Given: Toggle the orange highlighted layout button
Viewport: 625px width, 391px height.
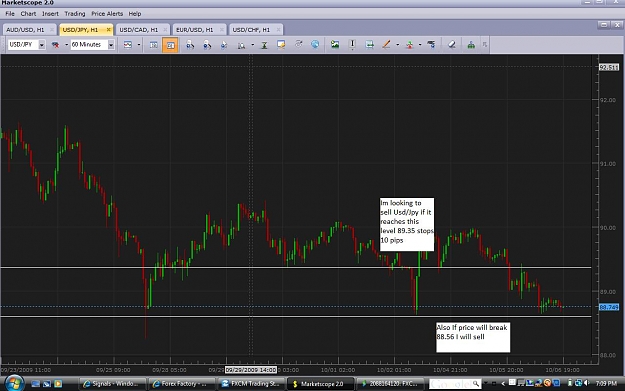Looking at the screenshot, I should [170, 45].
